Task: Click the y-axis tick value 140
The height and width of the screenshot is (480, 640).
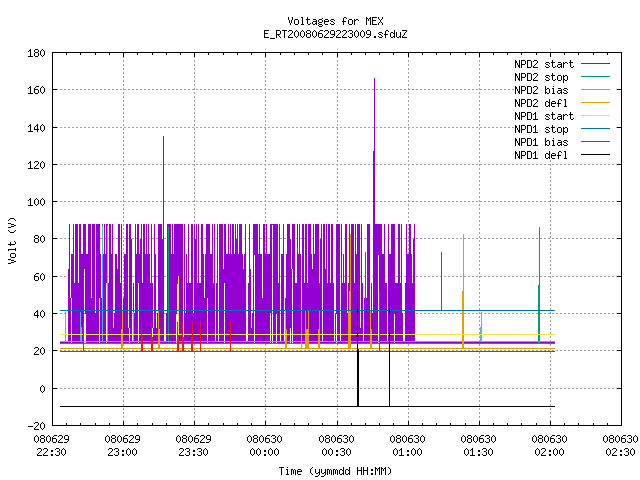Action: pyautogui.click(x=36, y=128)
